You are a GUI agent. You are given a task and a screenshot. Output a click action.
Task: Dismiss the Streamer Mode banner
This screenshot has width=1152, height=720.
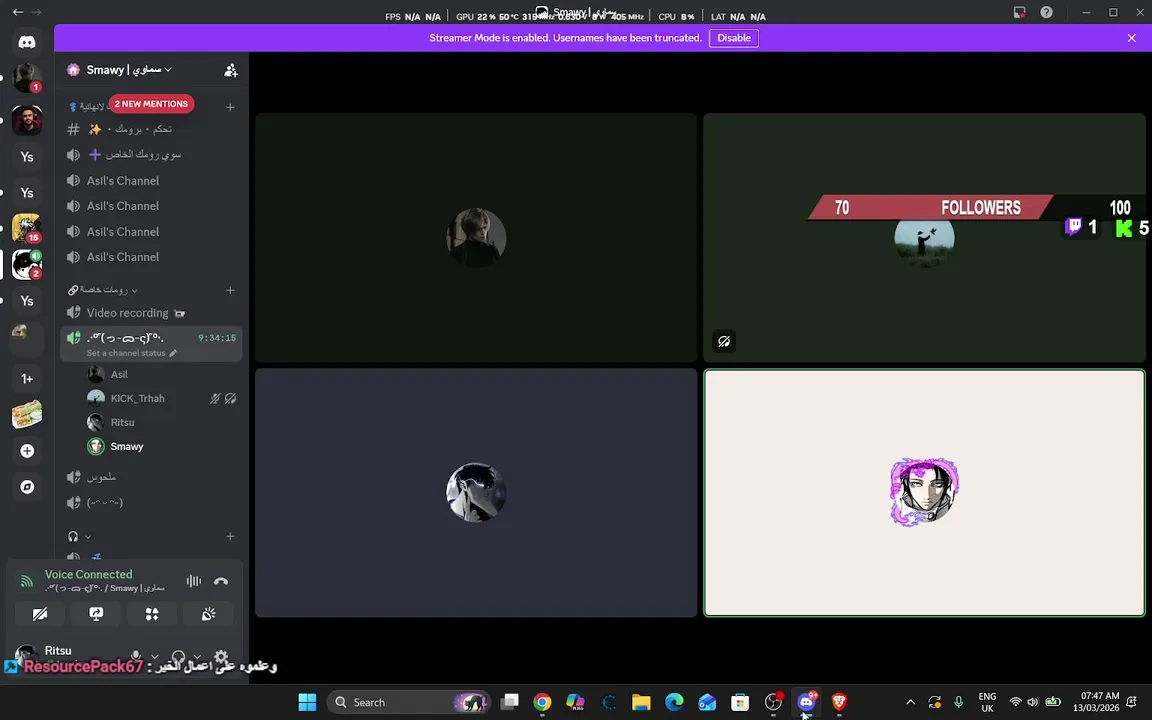(x=1131, y=38)
